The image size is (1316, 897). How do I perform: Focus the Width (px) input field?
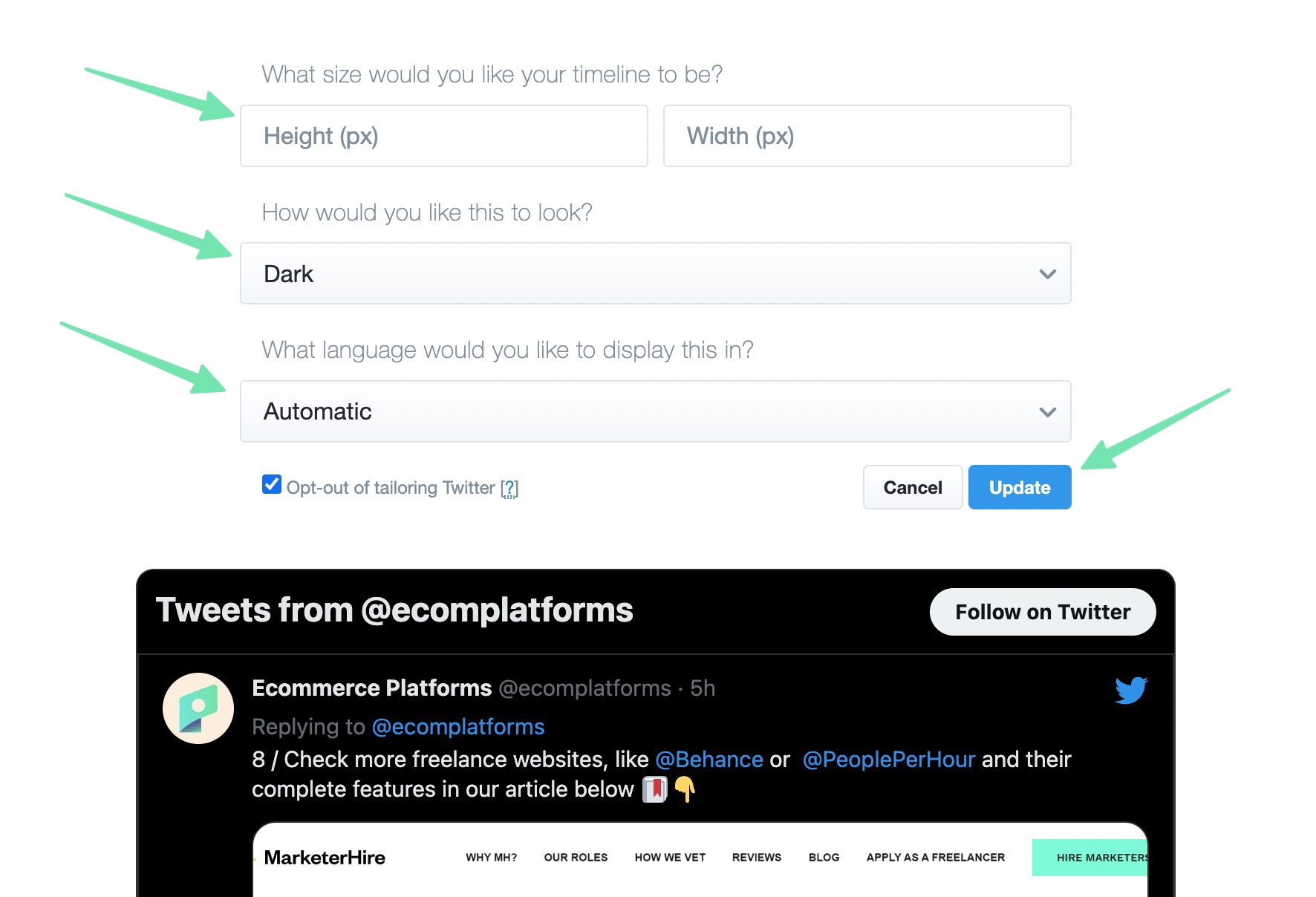click(866, 136)
